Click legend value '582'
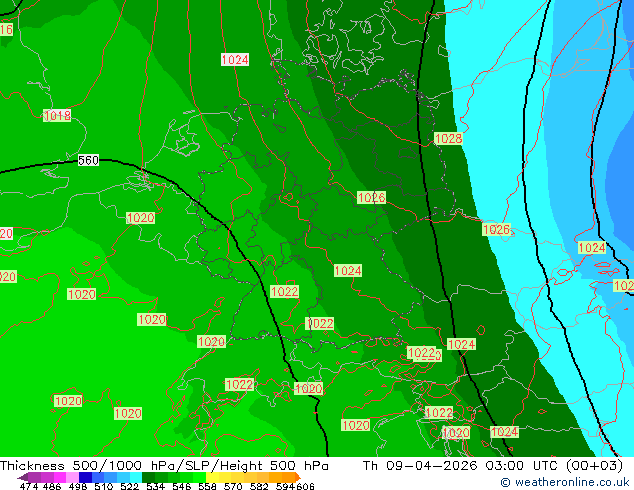This screenshot has height=490, width=634. click(x=259, y=486)
